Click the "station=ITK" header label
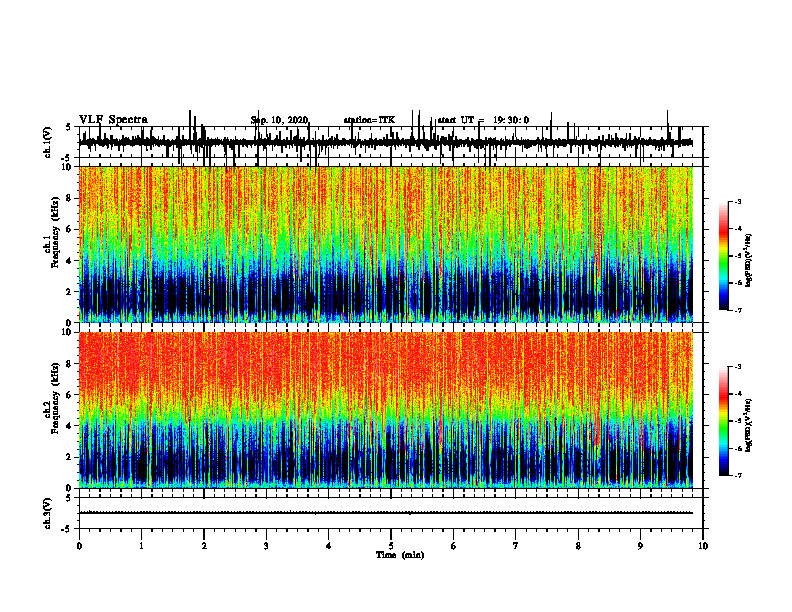The image size is (792, 612). (369, 120)
